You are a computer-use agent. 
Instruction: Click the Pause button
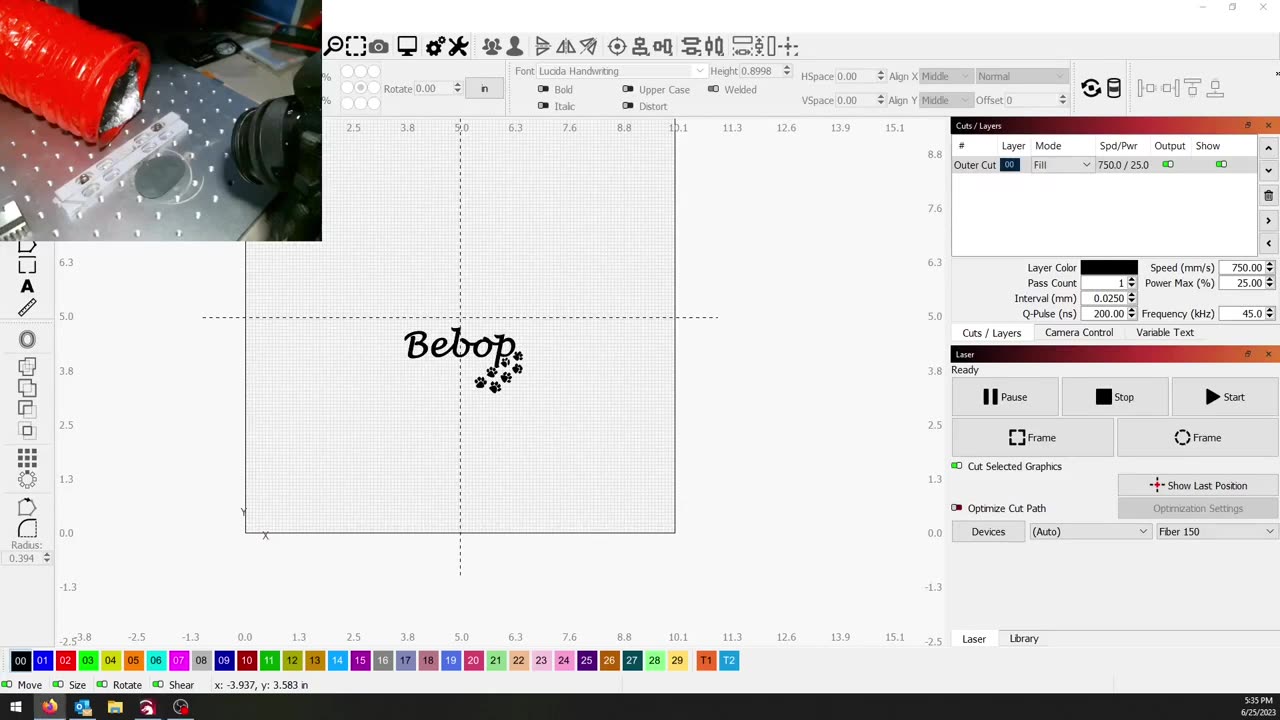point(1005,397)
